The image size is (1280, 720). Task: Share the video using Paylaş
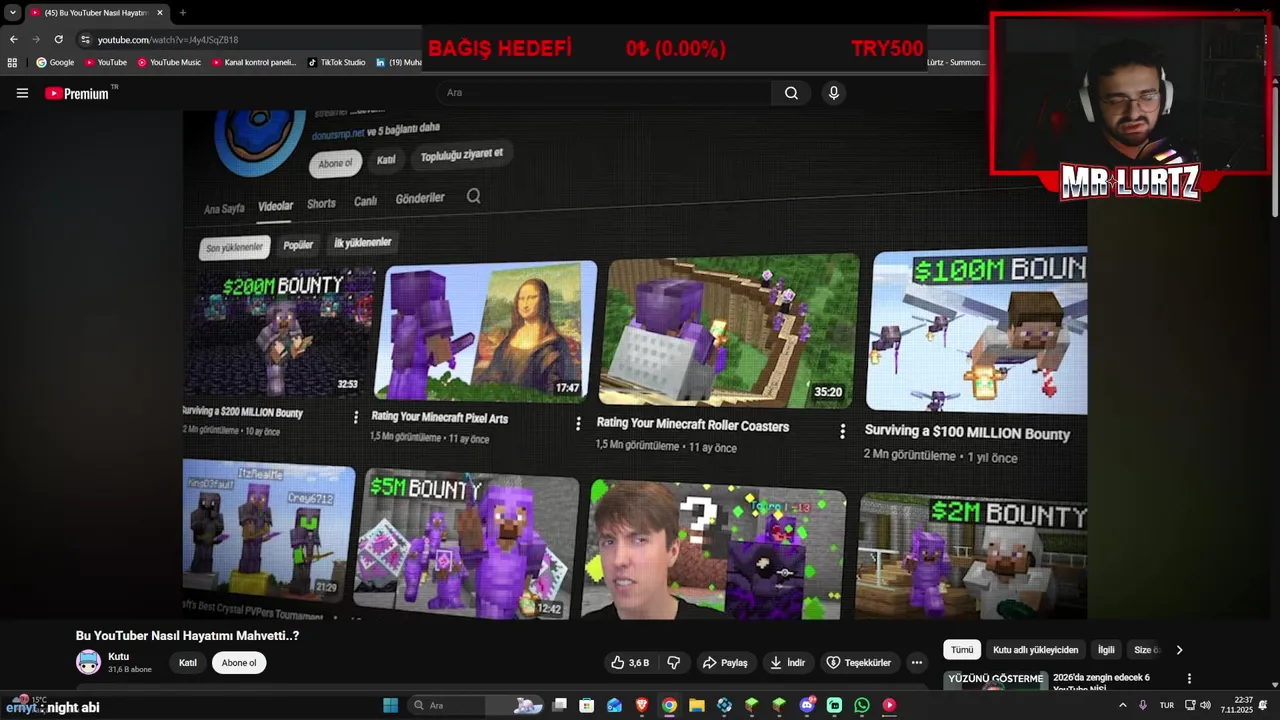coord(725,662)
